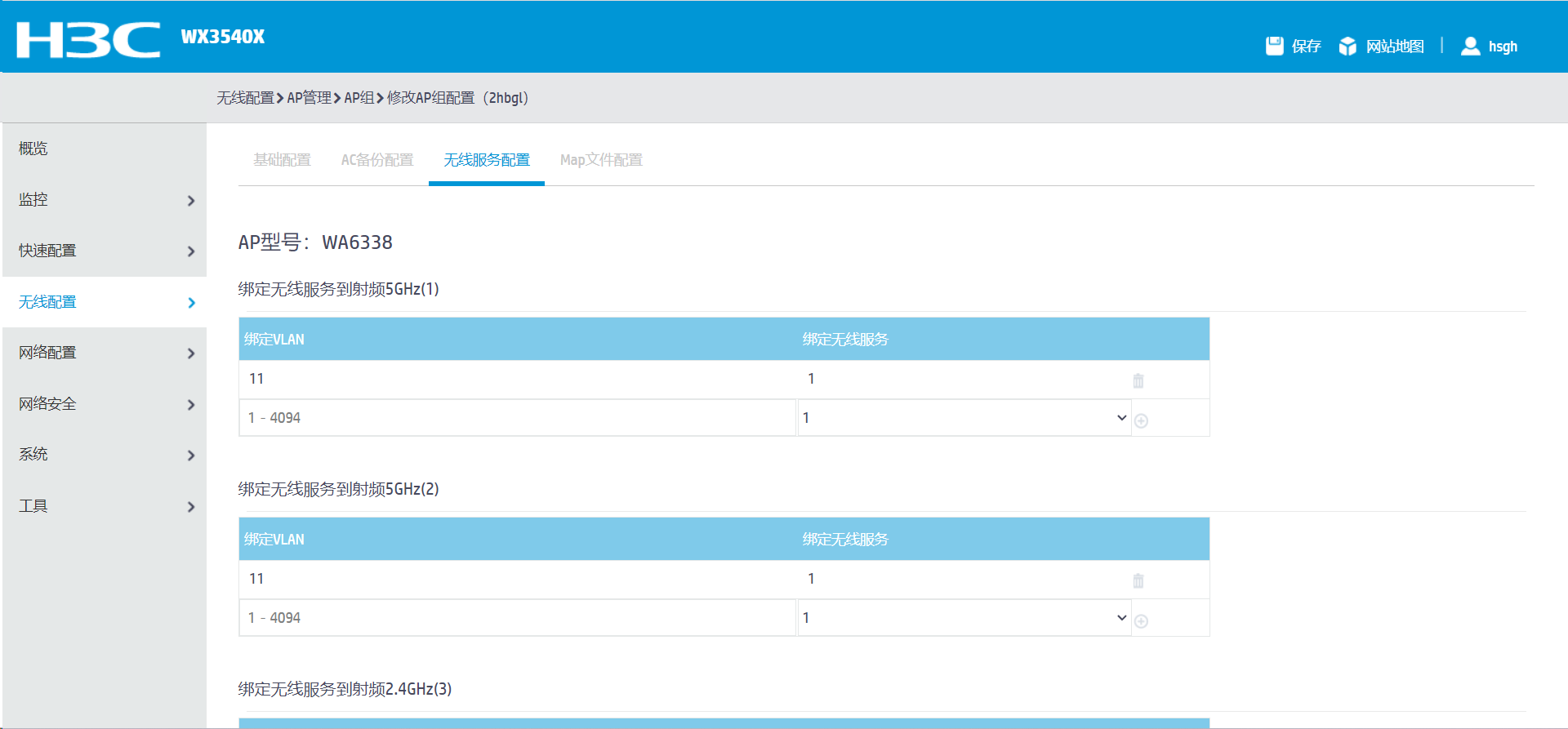
Task: Expand the 系统 sidebar menu
Action: click(x=105, y=455)
